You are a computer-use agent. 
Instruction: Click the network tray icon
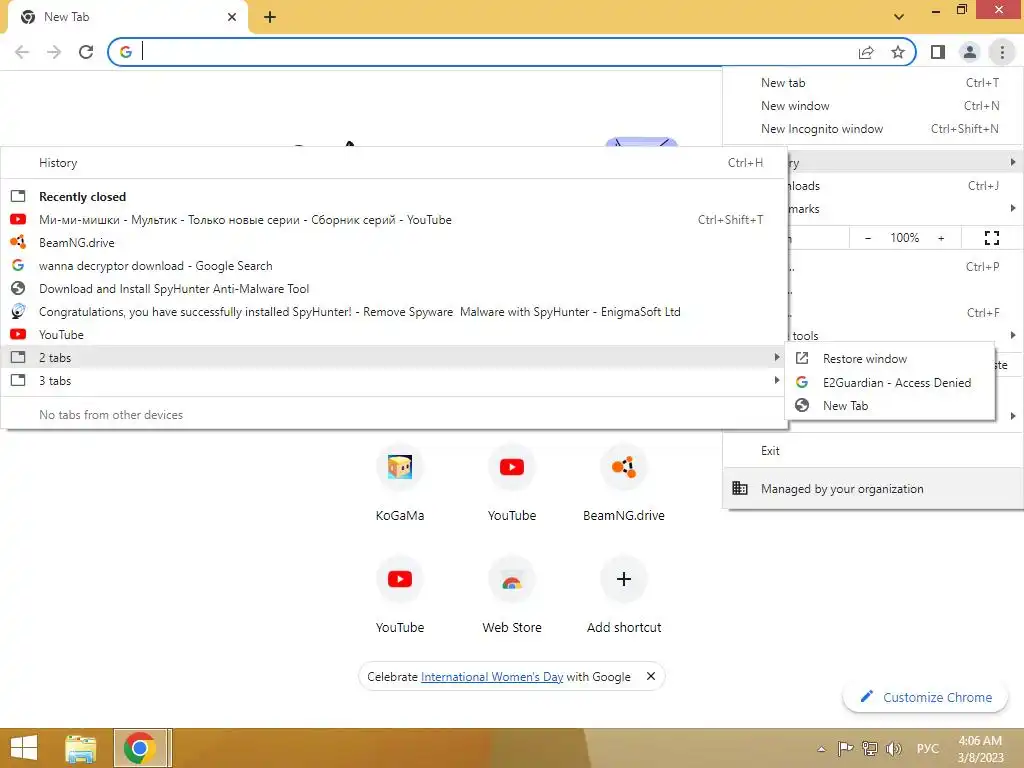[869, 748]
